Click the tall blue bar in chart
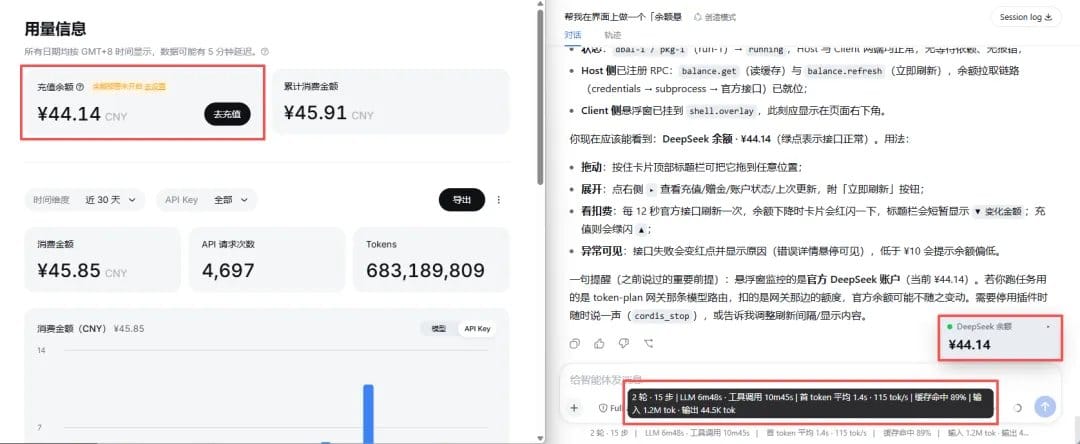 coord(368,414)
